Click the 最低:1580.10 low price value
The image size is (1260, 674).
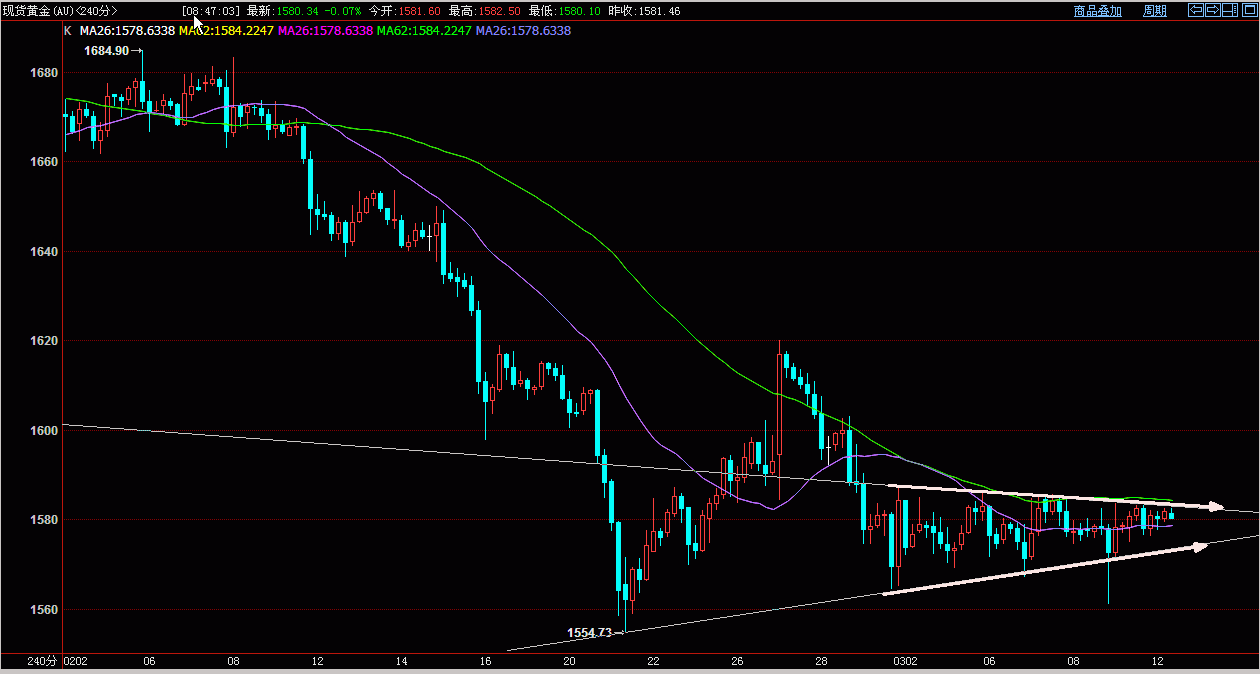pyautogui.click(x=565, y=11)
